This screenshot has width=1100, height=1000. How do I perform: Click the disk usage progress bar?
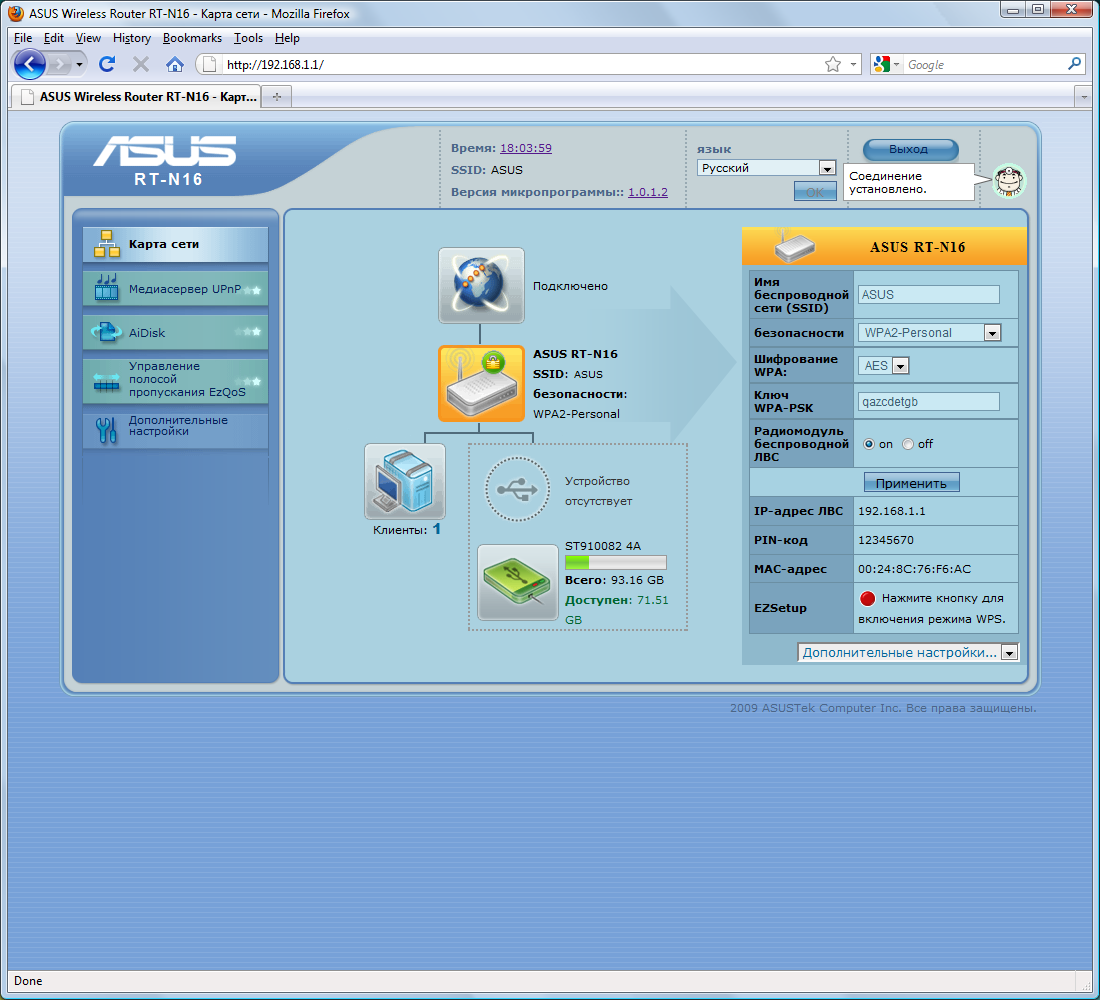pos(615,562)
